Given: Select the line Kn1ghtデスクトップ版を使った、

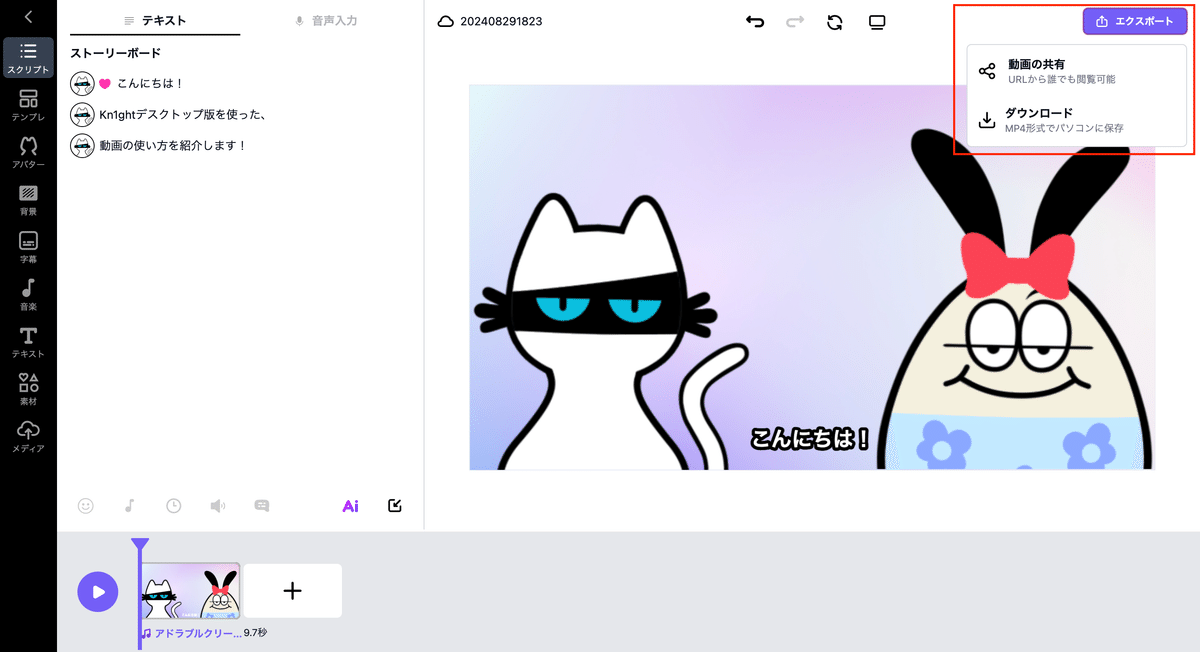Looking at the screenshot, I should [182, 114].
